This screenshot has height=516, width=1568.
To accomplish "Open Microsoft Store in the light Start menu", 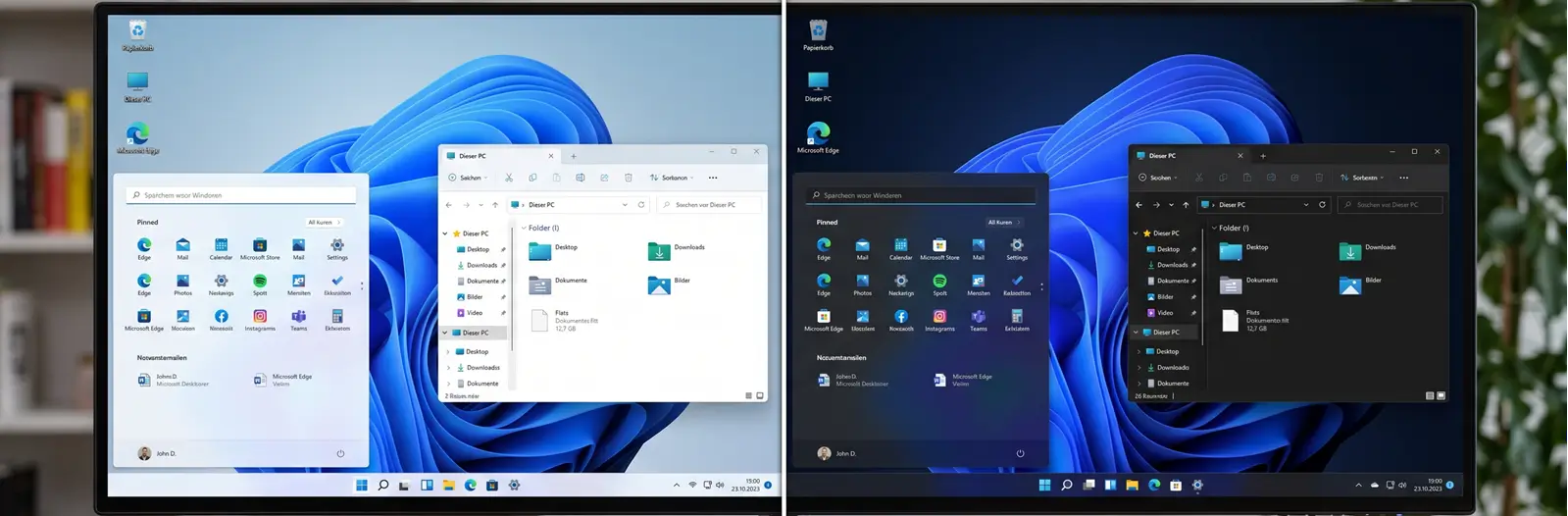I will point(260,248).
